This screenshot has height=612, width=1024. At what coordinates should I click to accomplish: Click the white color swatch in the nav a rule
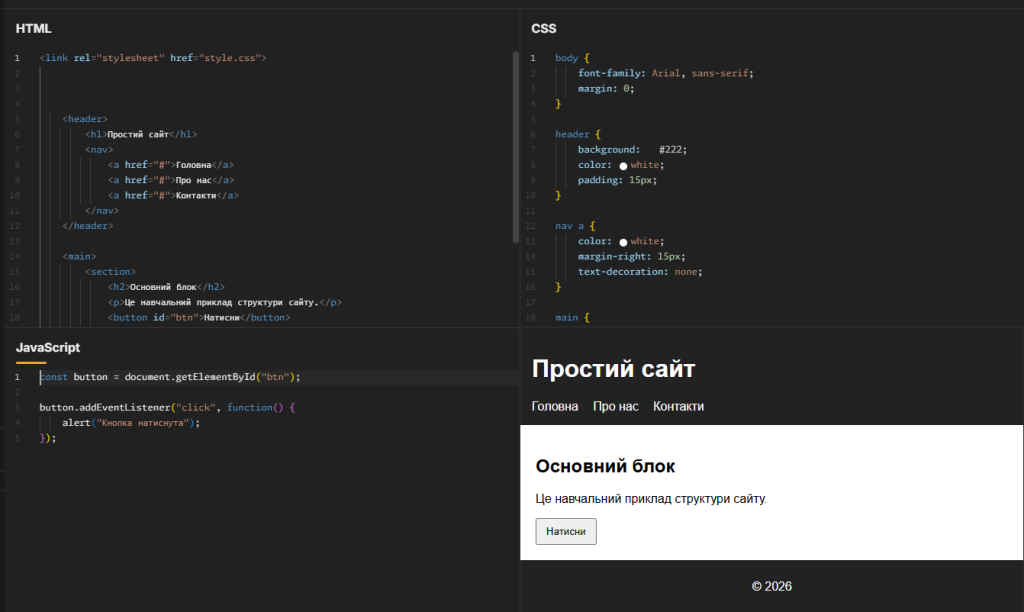pos(623,241)
